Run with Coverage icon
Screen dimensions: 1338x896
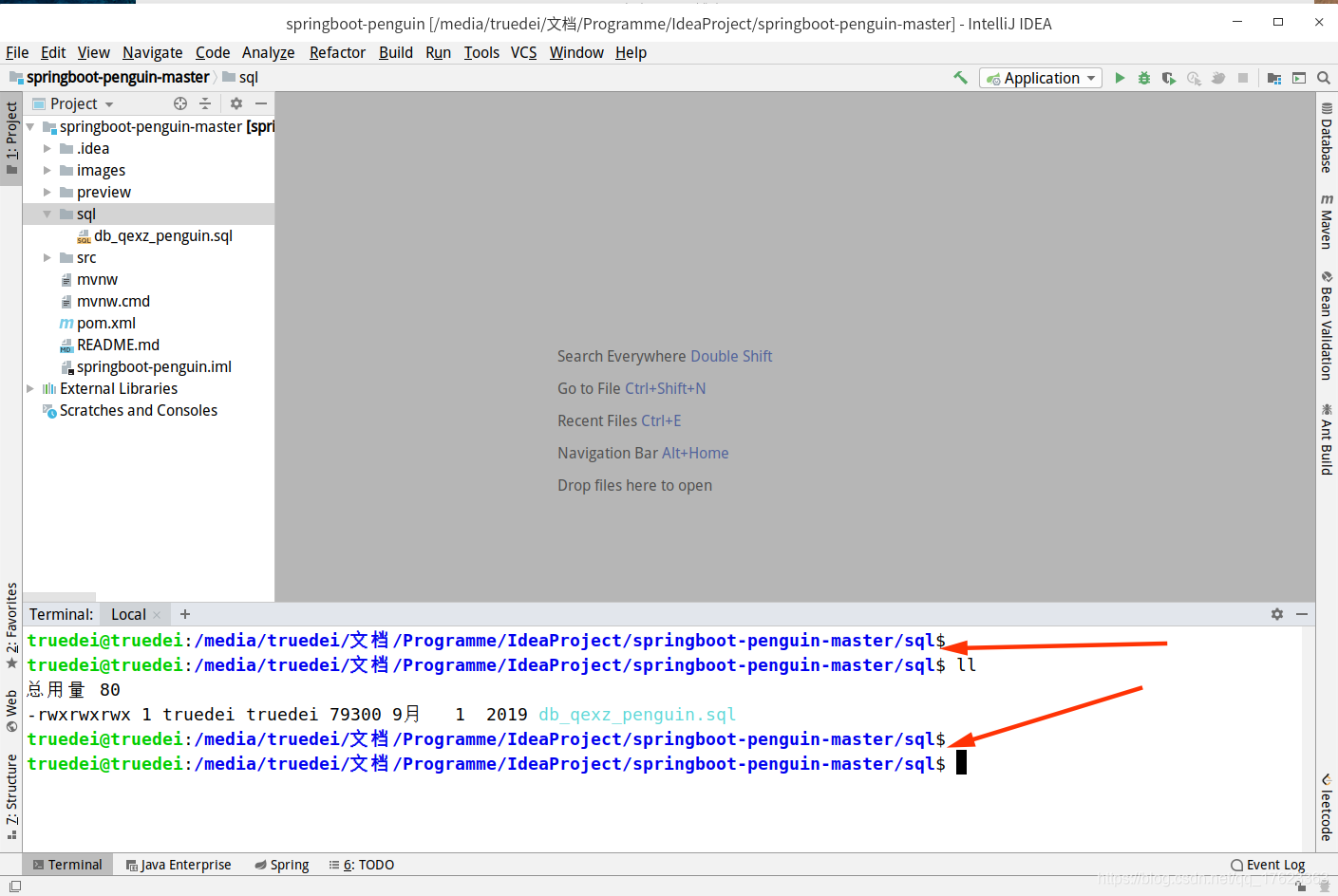tap(1169, 78)
